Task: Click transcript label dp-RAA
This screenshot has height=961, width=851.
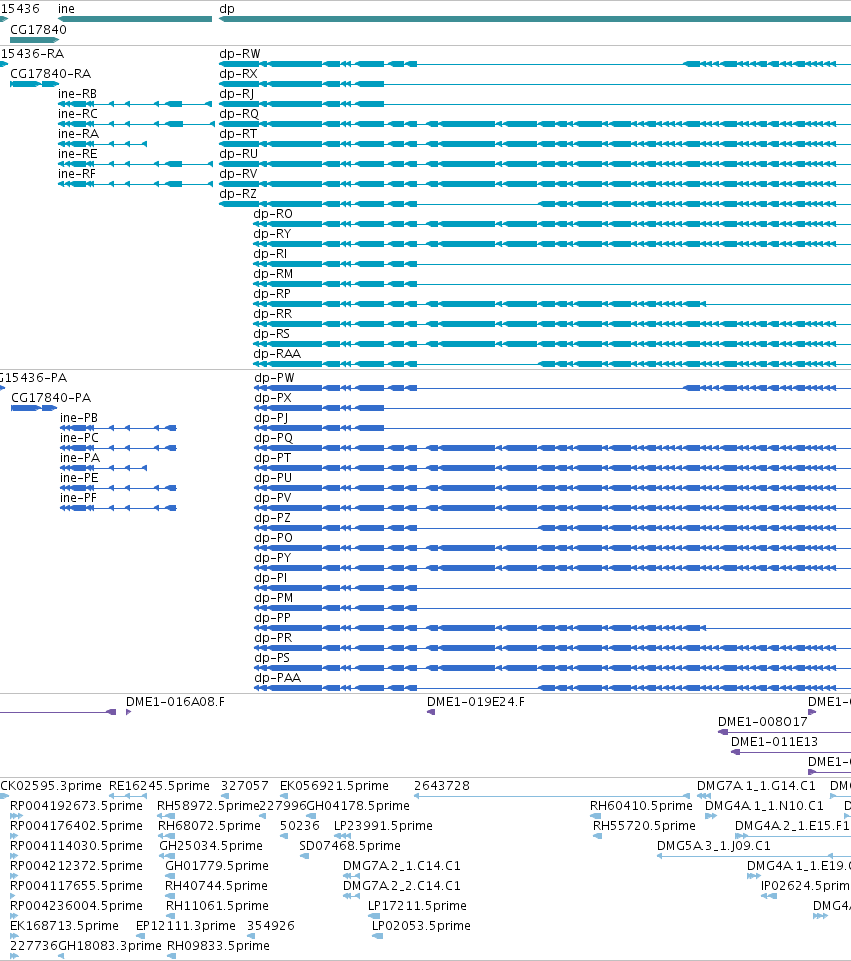Action: 278,354
